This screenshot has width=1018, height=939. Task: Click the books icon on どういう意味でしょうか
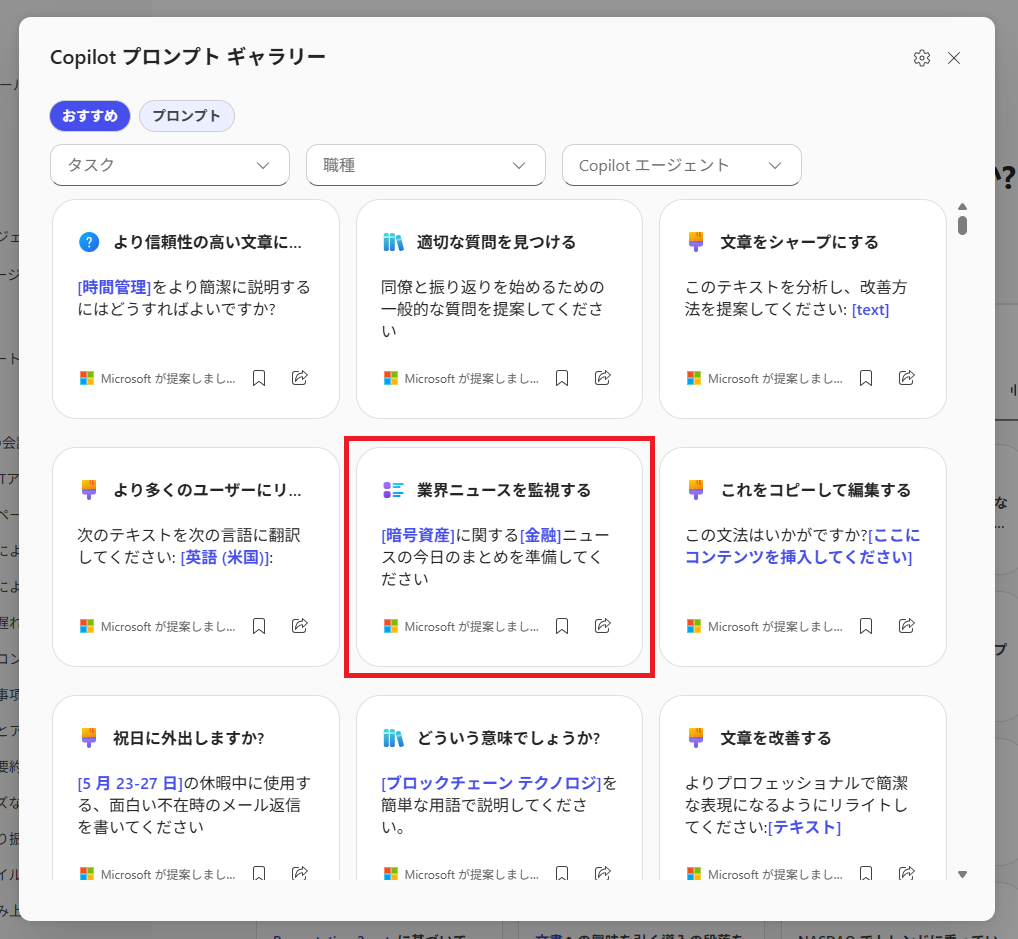393,738
